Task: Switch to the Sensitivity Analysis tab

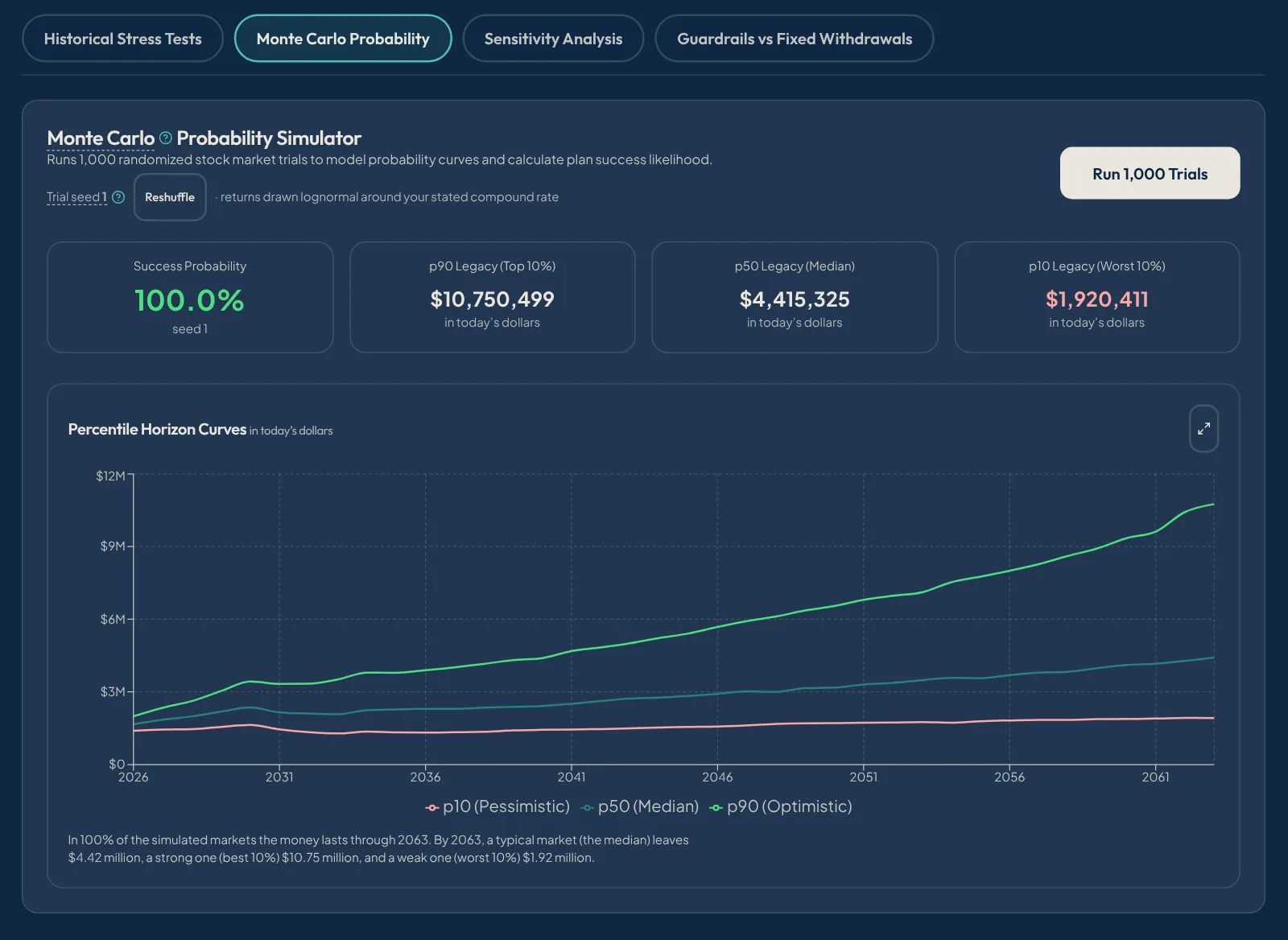Action: pos(553,39)
